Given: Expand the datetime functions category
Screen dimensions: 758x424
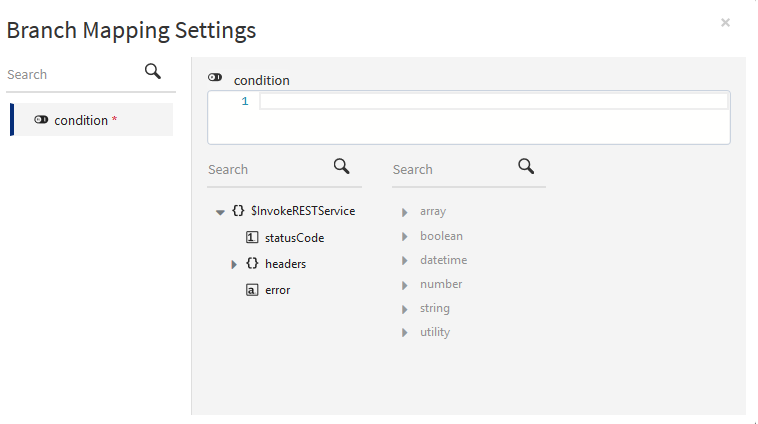Looking at the screenshot, I should point(405,260).
